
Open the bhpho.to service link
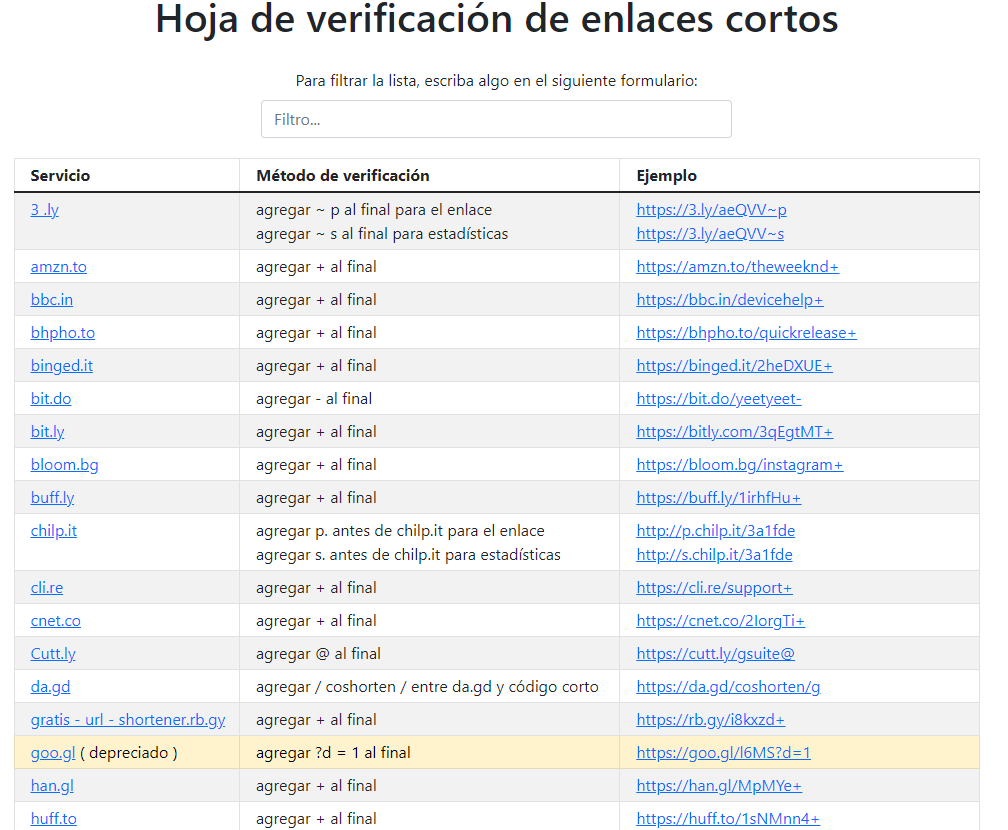(x=62, y=332)
